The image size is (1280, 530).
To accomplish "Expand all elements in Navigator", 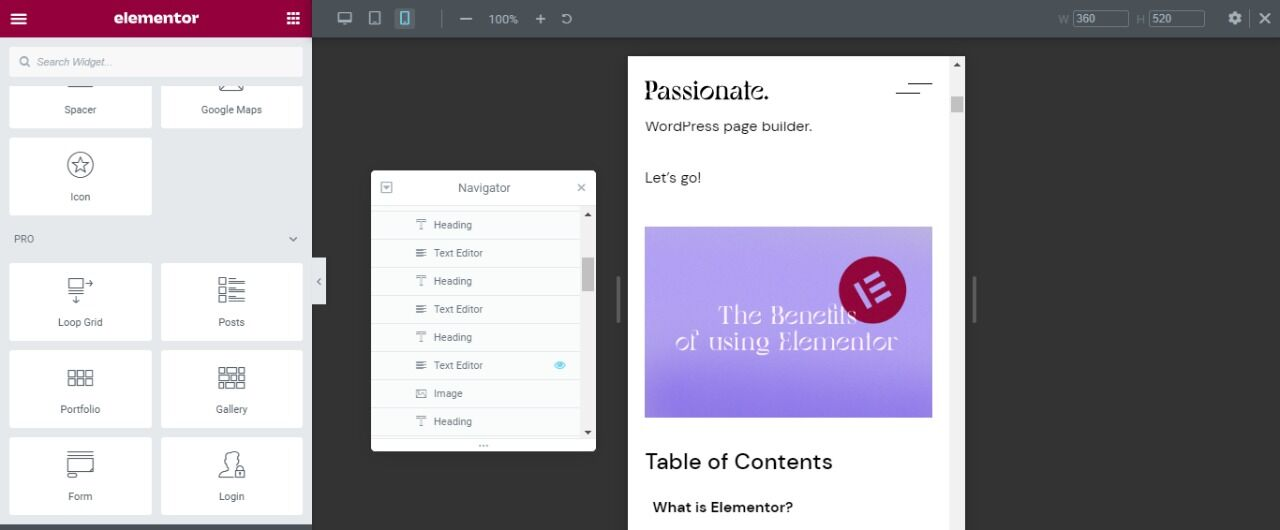I will coord(387,188).
